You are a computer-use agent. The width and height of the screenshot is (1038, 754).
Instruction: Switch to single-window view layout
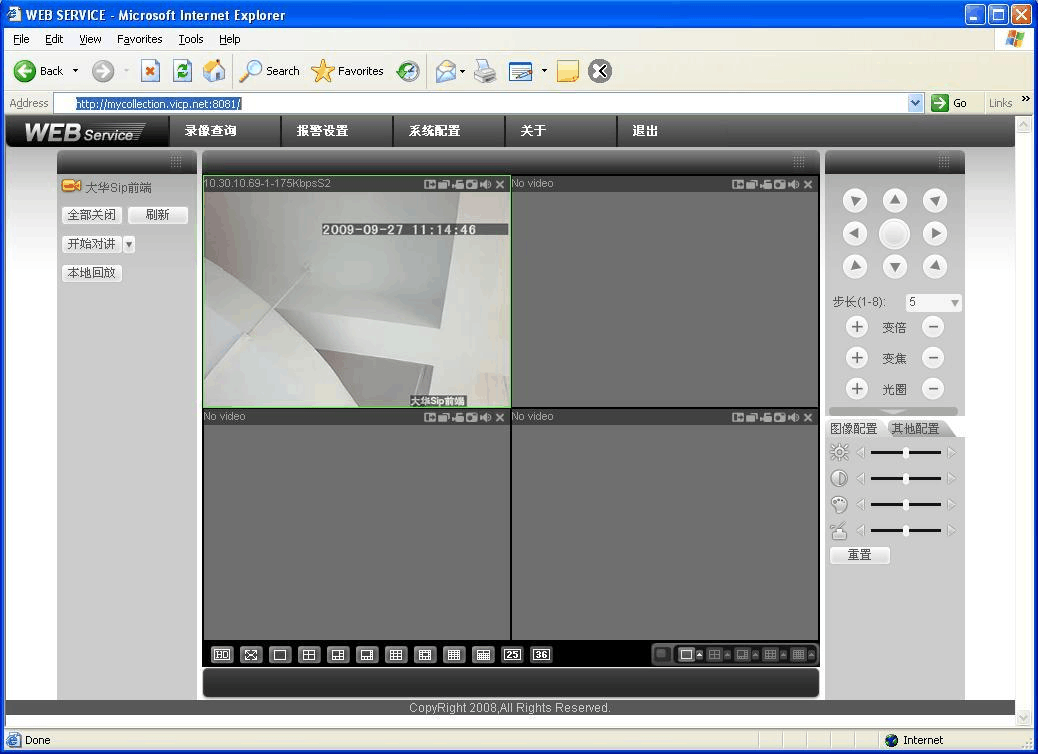[280, 655]
